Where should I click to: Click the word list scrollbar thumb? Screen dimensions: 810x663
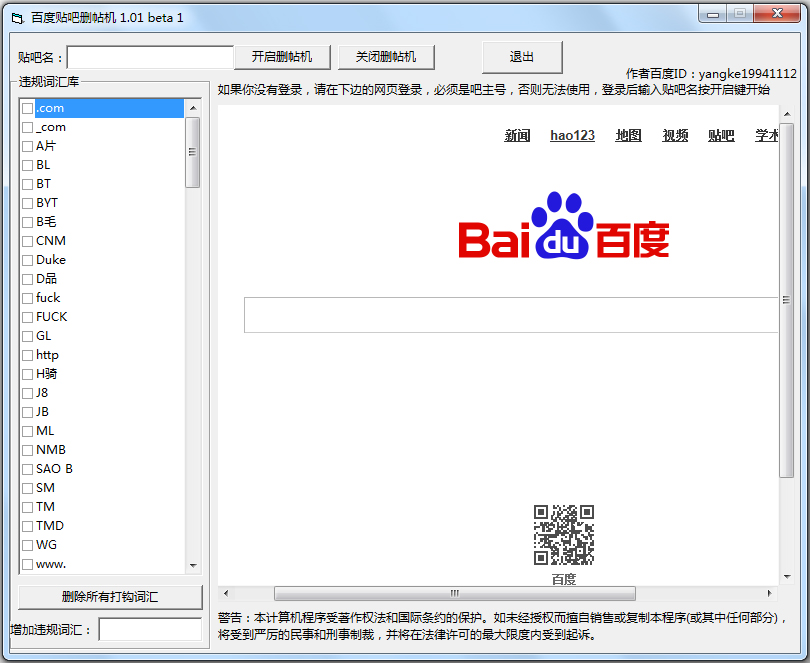(x=193, y=152)
